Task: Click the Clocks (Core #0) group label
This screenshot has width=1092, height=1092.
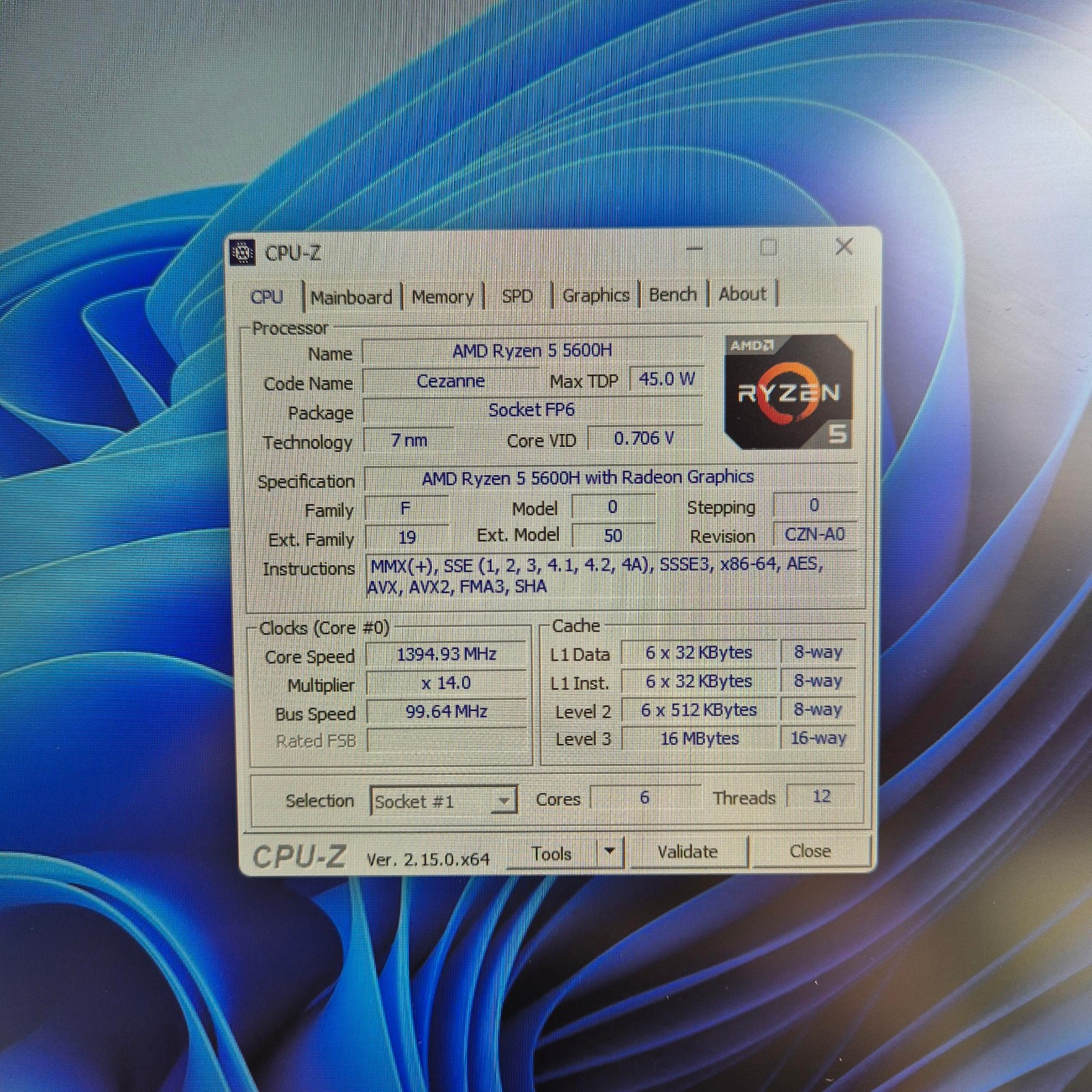Action: 324,628
